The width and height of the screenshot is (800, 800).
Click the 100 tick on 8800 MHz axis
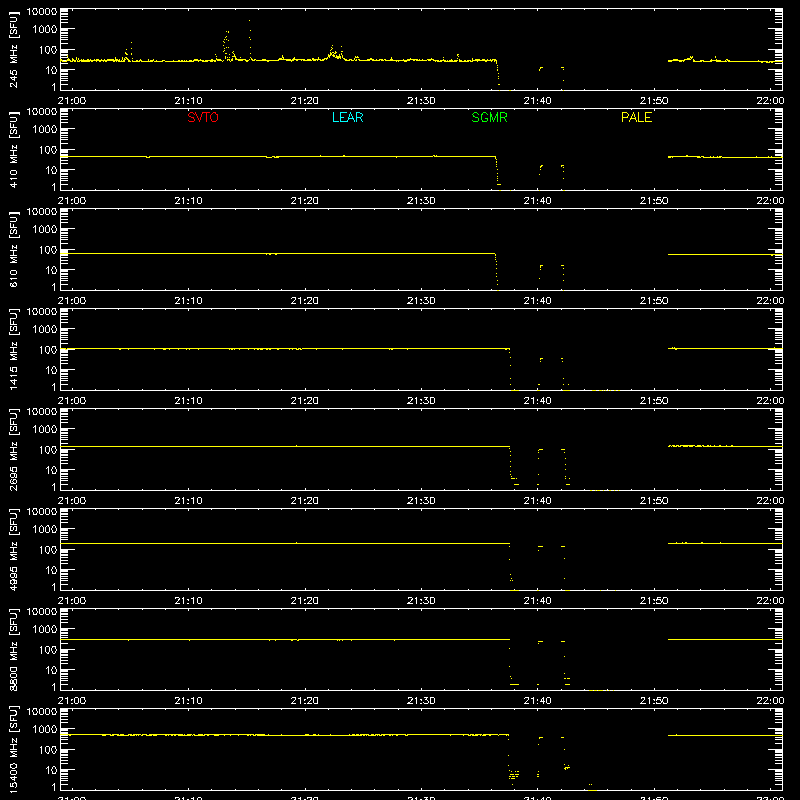pyautogui.click(x=48, y=650)
